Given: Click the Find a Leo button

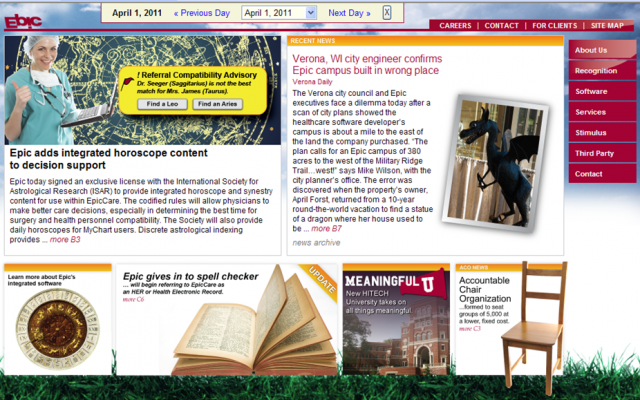Looking at the screenshot, I should pyautogui.click(x=162, y=104).
